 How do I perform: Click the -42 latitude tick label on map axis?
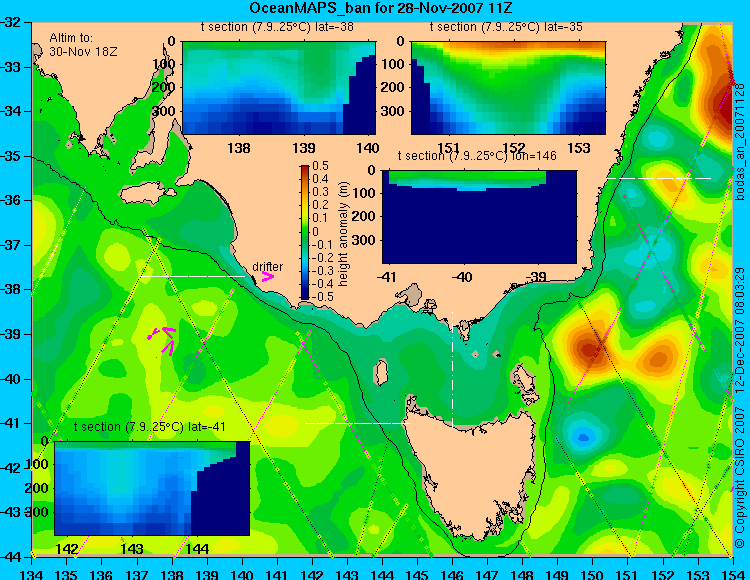click(x=12, y=468)
